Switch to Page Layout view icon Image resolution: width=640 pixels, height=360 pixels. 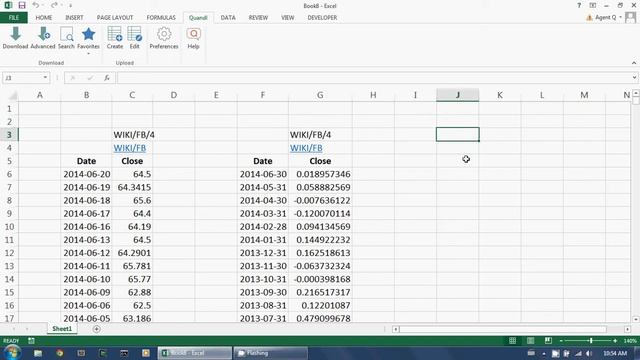coord(530,340)
